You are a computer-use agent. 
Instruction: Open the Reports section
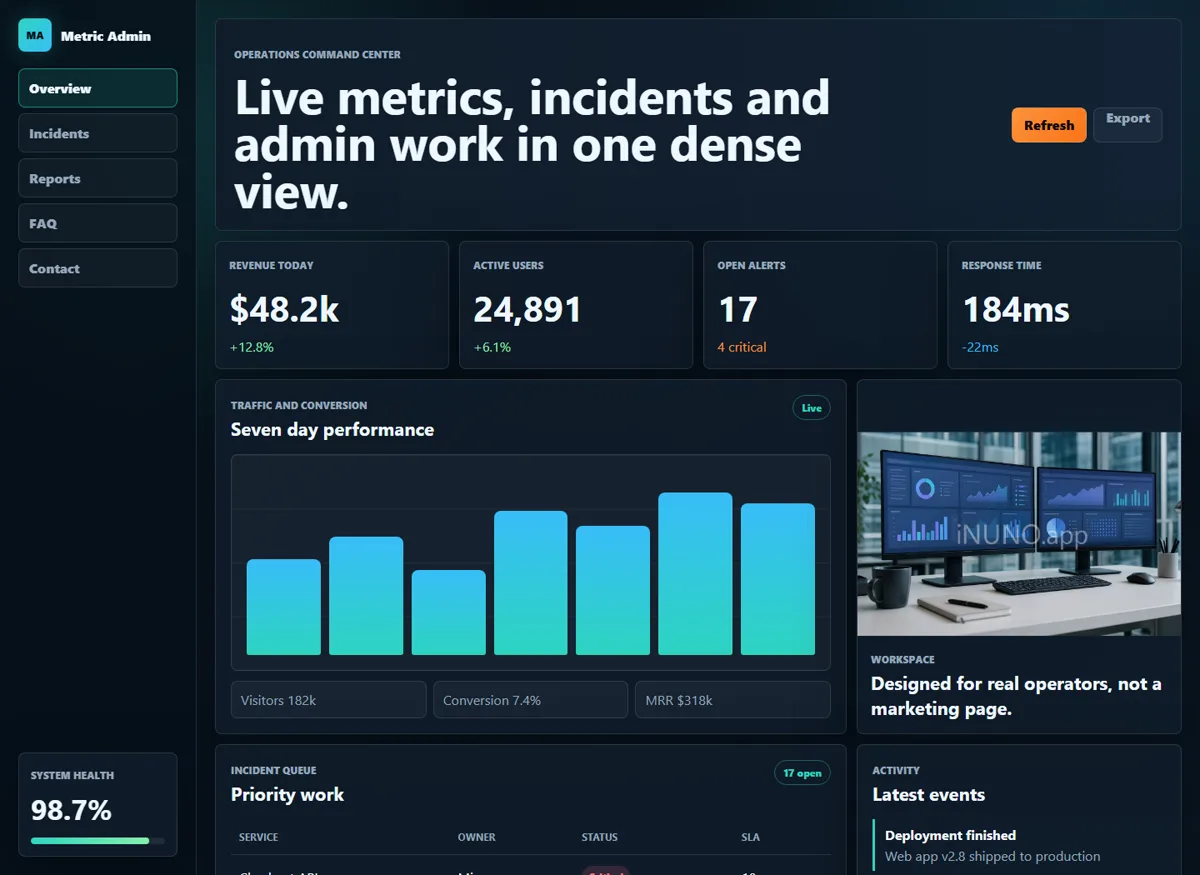coord(98,178)
